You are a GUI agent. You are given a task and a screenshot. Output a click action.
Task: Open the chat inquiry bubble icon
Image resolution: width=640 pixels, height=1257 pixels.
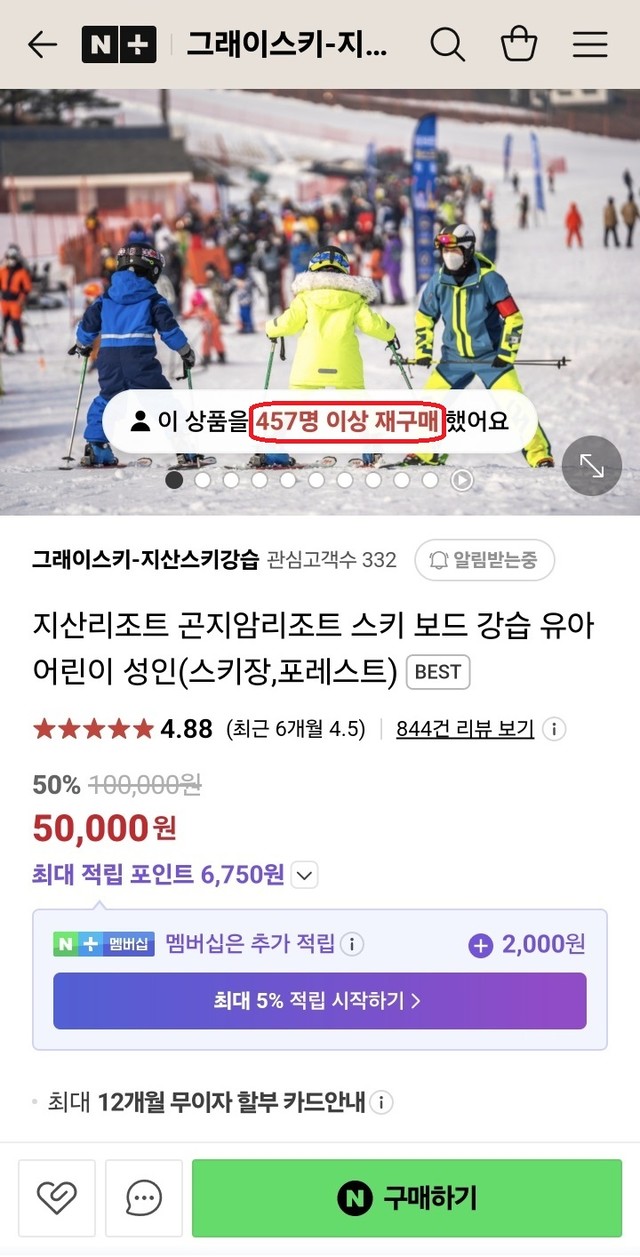tap(144, 1197)
